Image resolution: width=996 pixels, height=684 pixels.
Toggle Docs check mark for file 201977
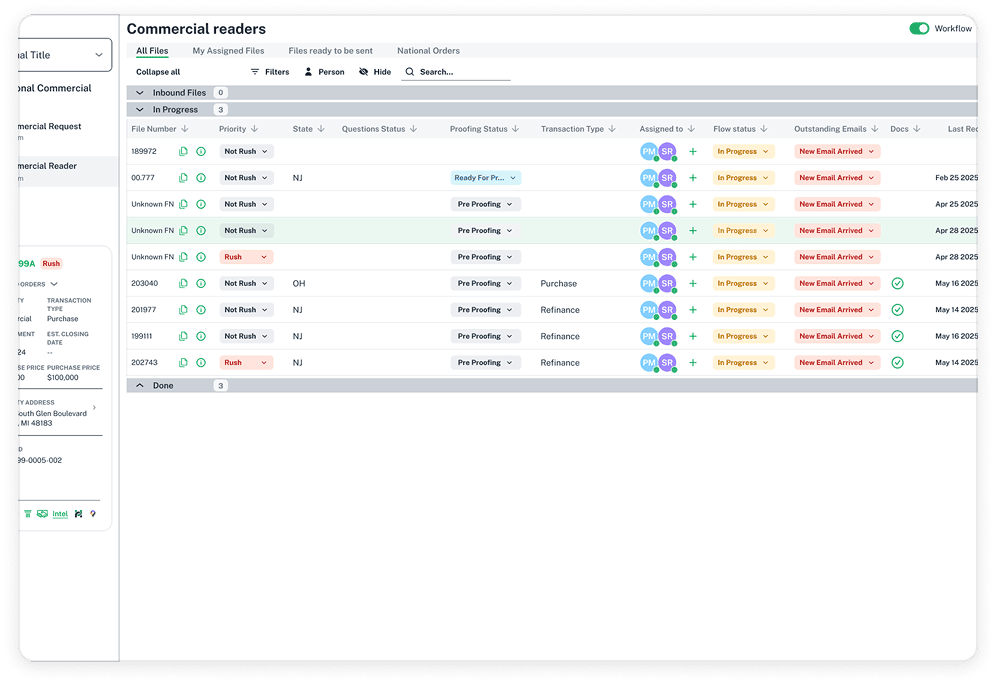pyautogui.click(x=898, y=310)
